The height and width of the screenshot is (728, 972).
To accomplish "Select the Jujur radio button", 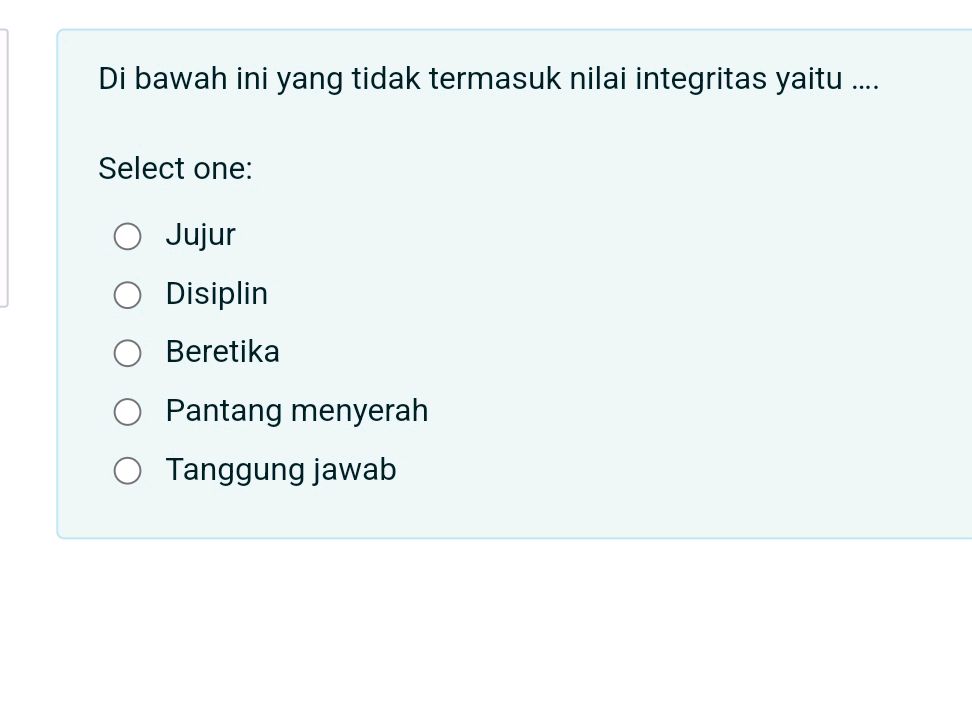I will click(x=127, y=236).
